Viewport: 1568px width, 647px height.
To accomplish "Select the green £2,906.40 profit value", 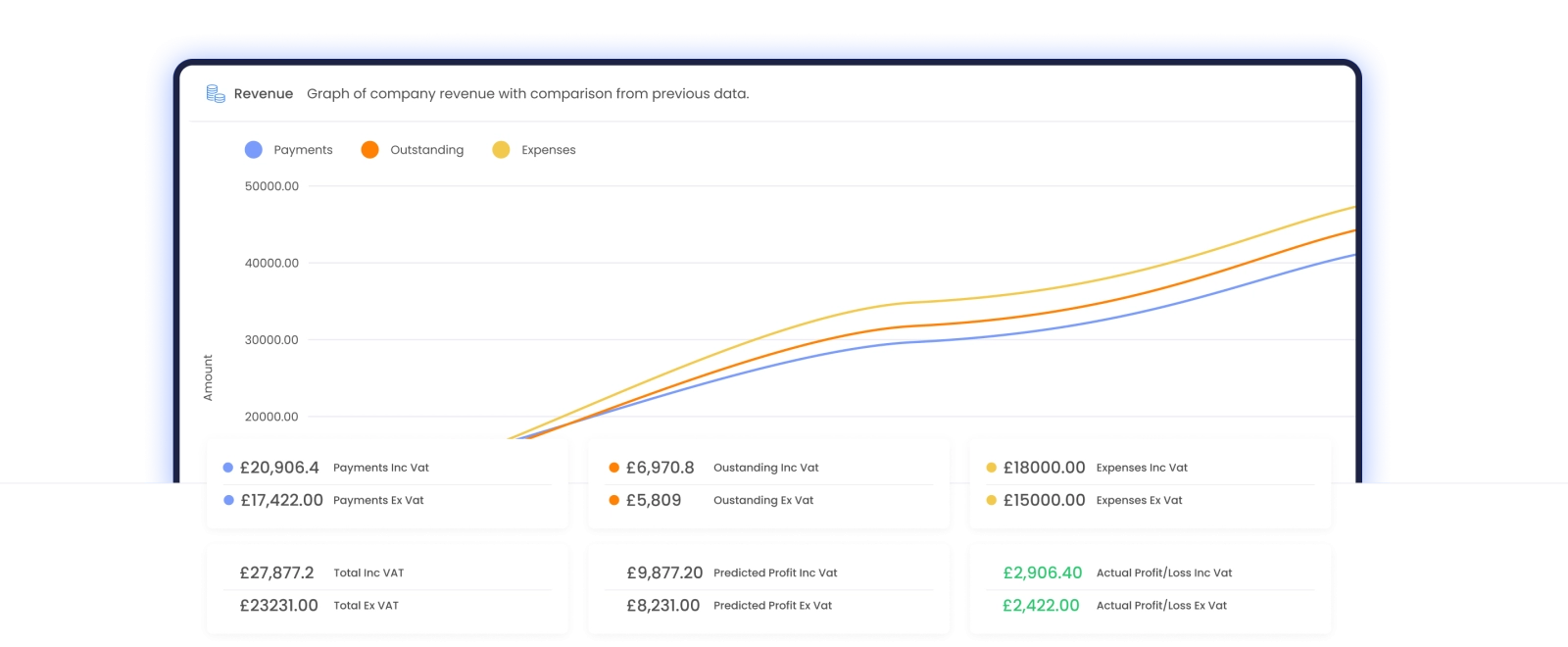I will [1043, 572].
